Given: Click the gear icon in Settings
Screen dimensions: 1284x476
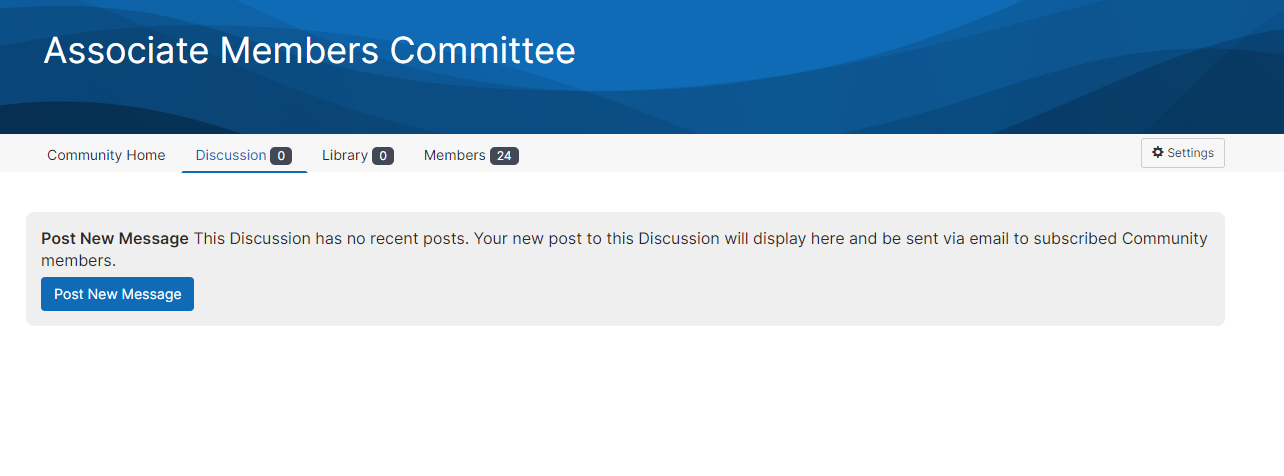Looking at the screenshot, I should coord(1158,153).
